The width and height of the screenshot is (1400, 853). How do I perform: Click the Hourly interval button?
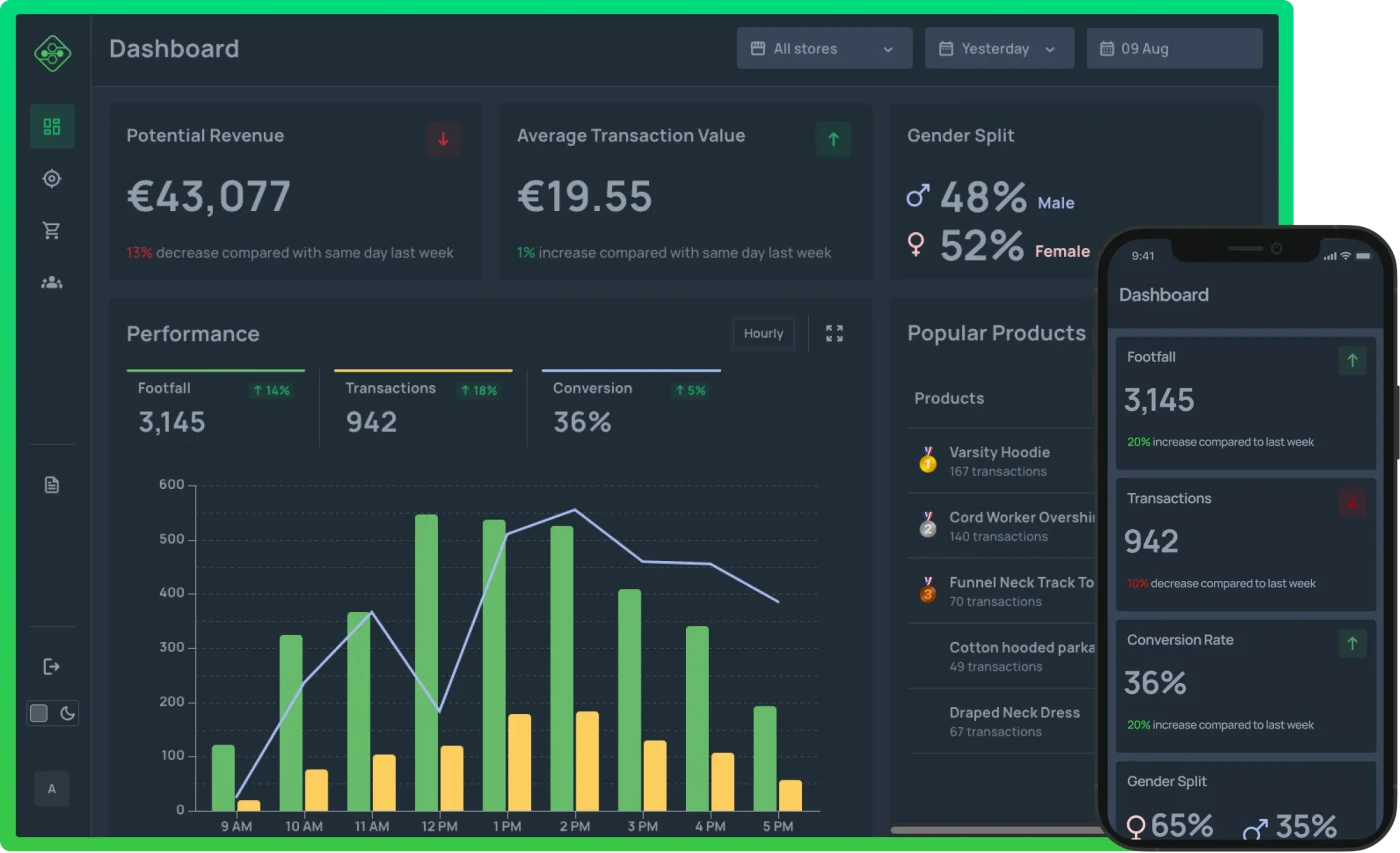[x=763, y=333]
